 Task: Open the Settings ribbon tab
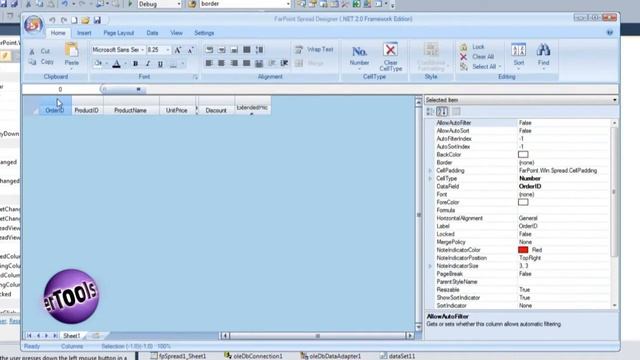pyautogui.click(x=204, y=33)
